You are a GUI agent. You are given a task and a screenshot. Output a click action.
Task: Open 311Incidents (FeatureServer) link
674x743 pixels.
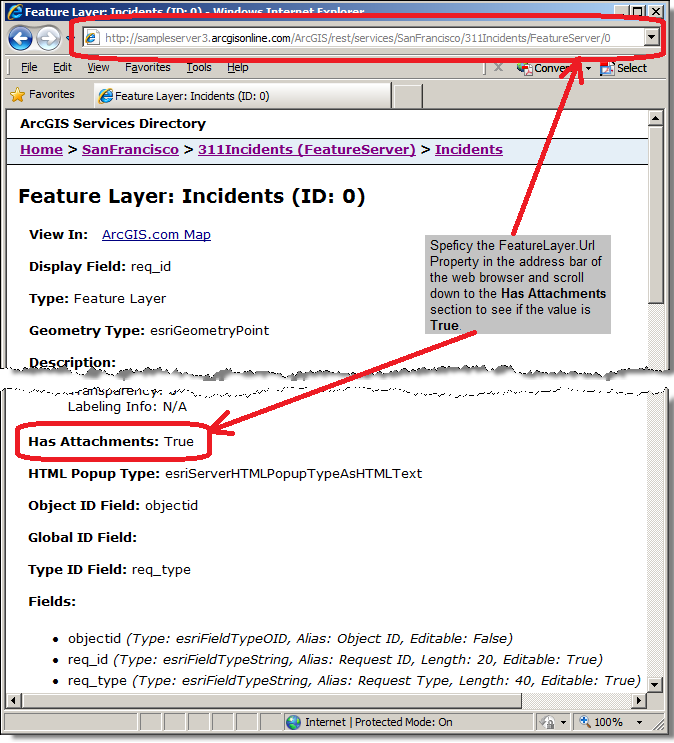(x=307, y=150)
